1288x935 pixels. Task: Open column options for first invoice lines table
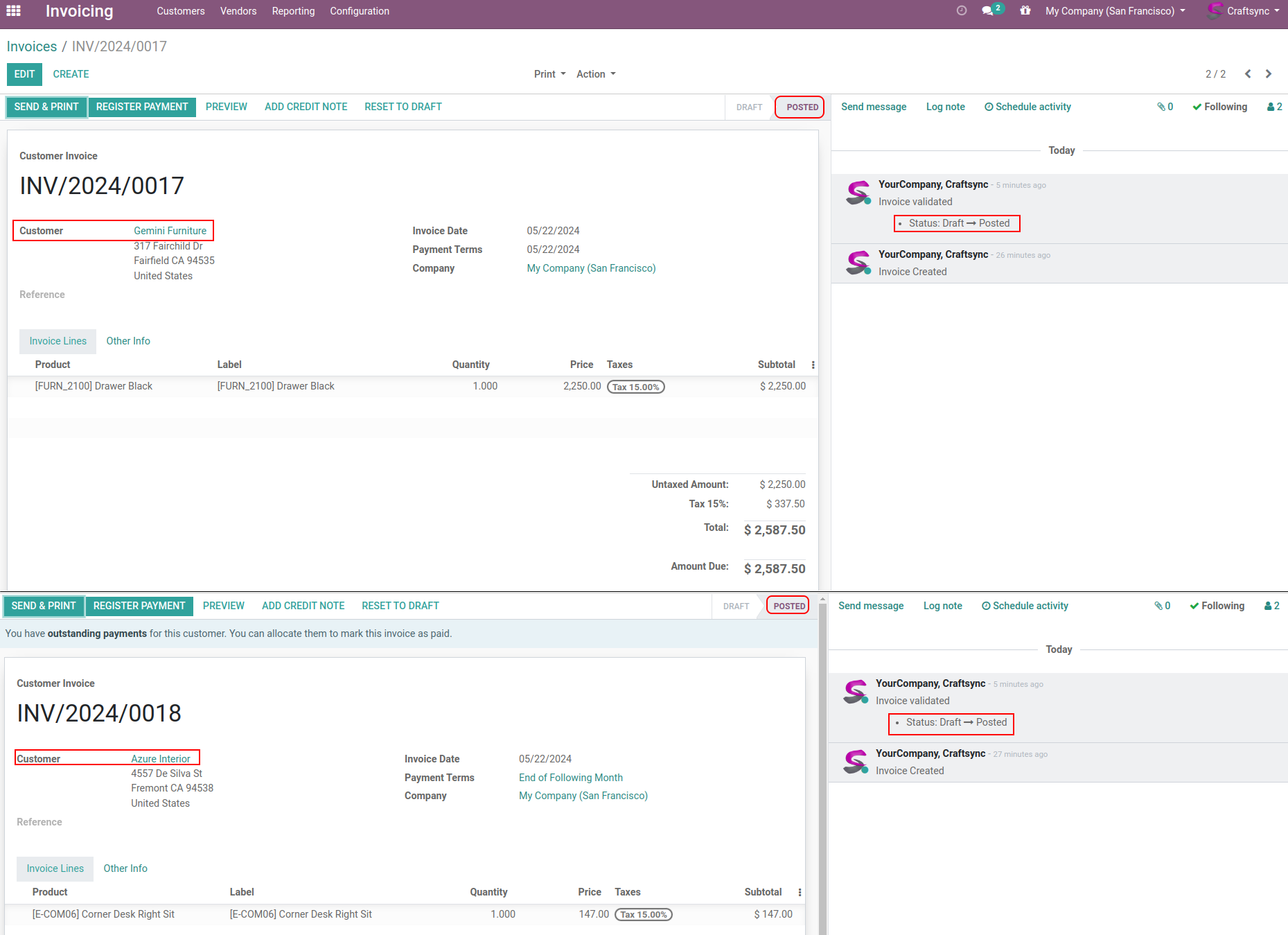click(x=813, y=365)
